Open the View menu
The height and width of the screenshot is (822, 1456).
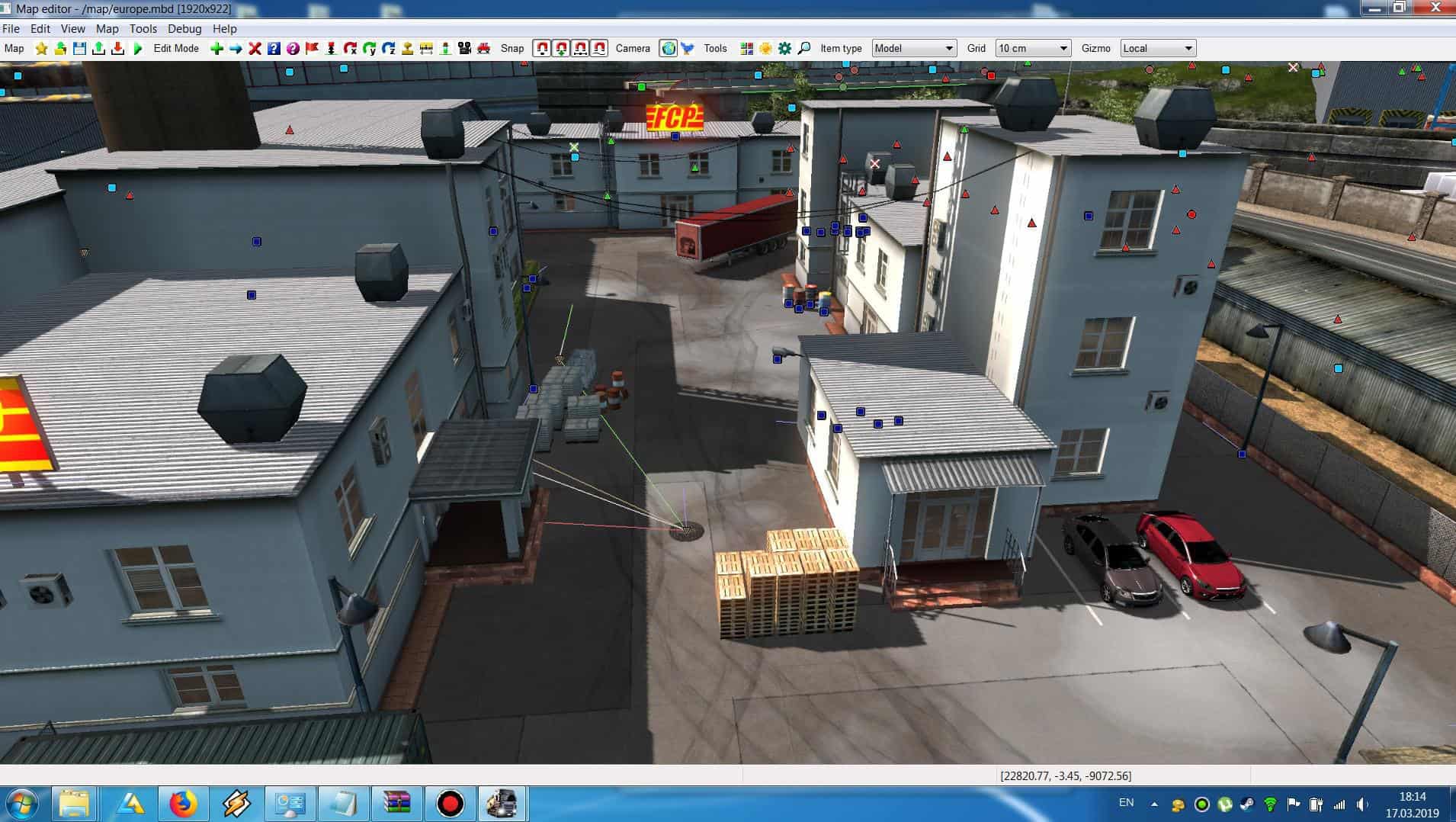point(73,29)
